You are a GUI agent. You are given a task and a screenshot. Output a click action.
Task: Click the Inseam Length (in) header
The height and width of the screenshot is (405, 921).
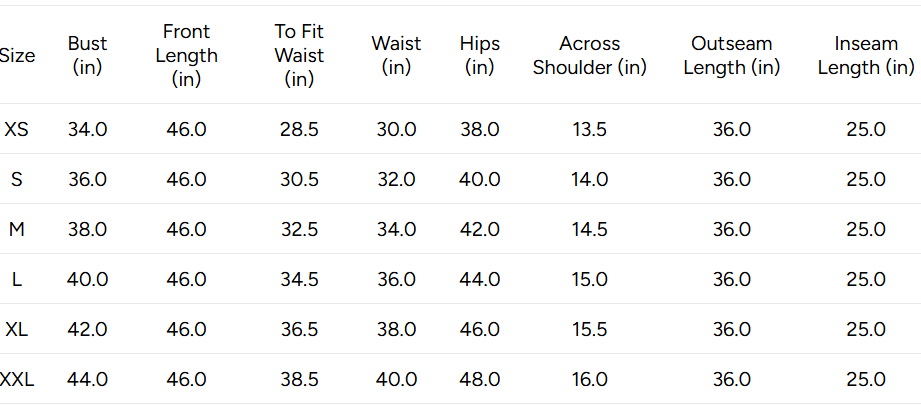(x=866, y=56)
